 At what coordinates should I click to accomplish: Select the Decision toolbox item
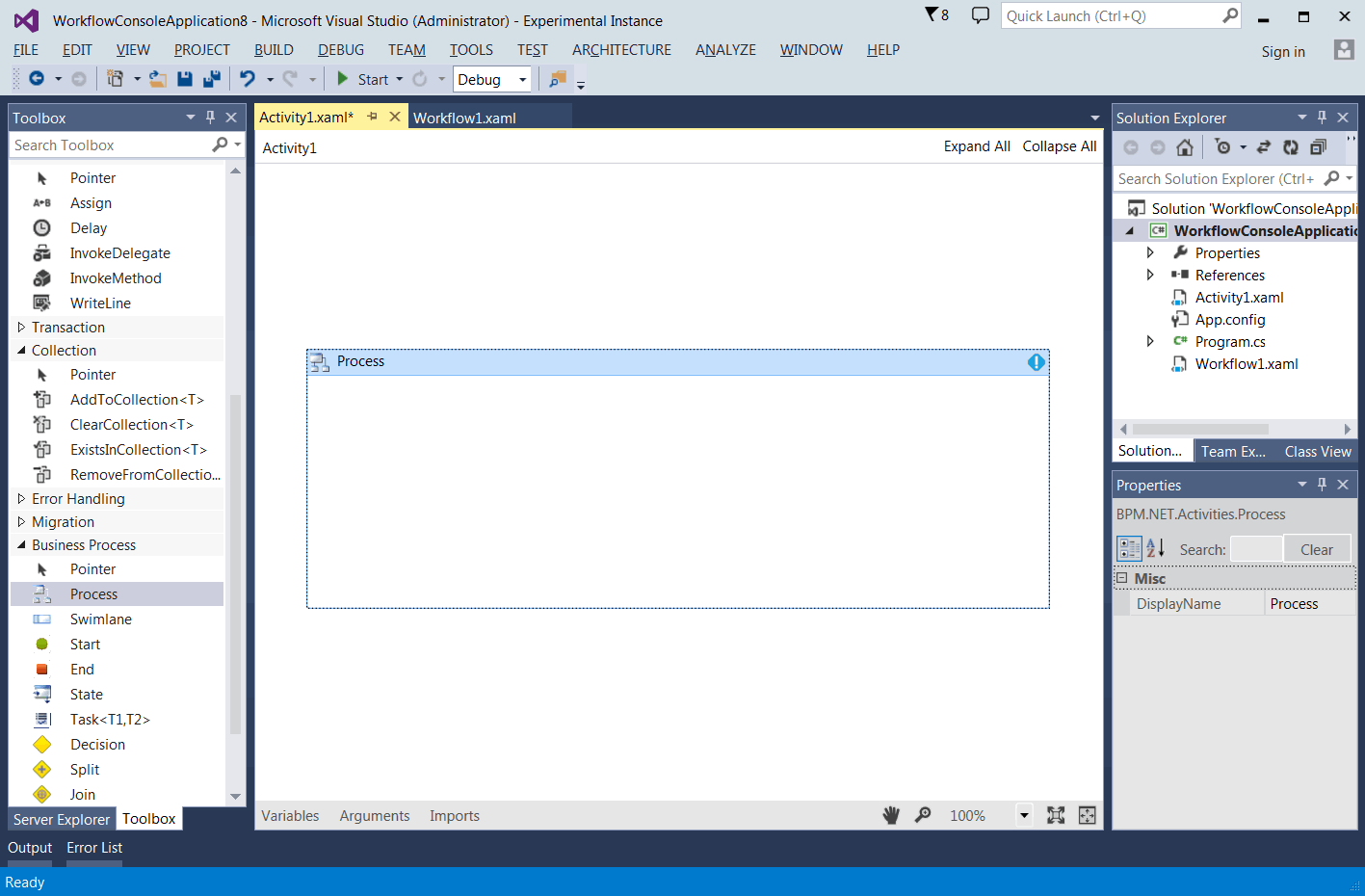[97, 745]
